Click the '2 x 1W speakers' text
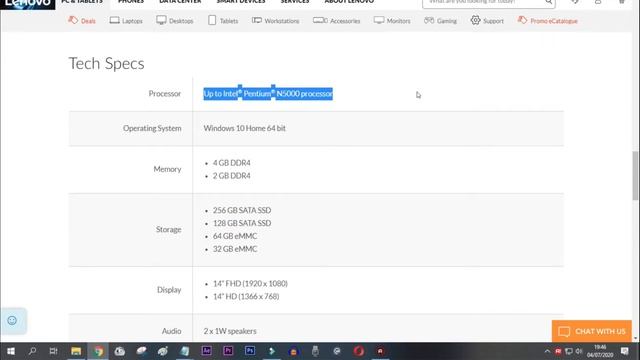The image size is (640, 360). coord(230,331)
